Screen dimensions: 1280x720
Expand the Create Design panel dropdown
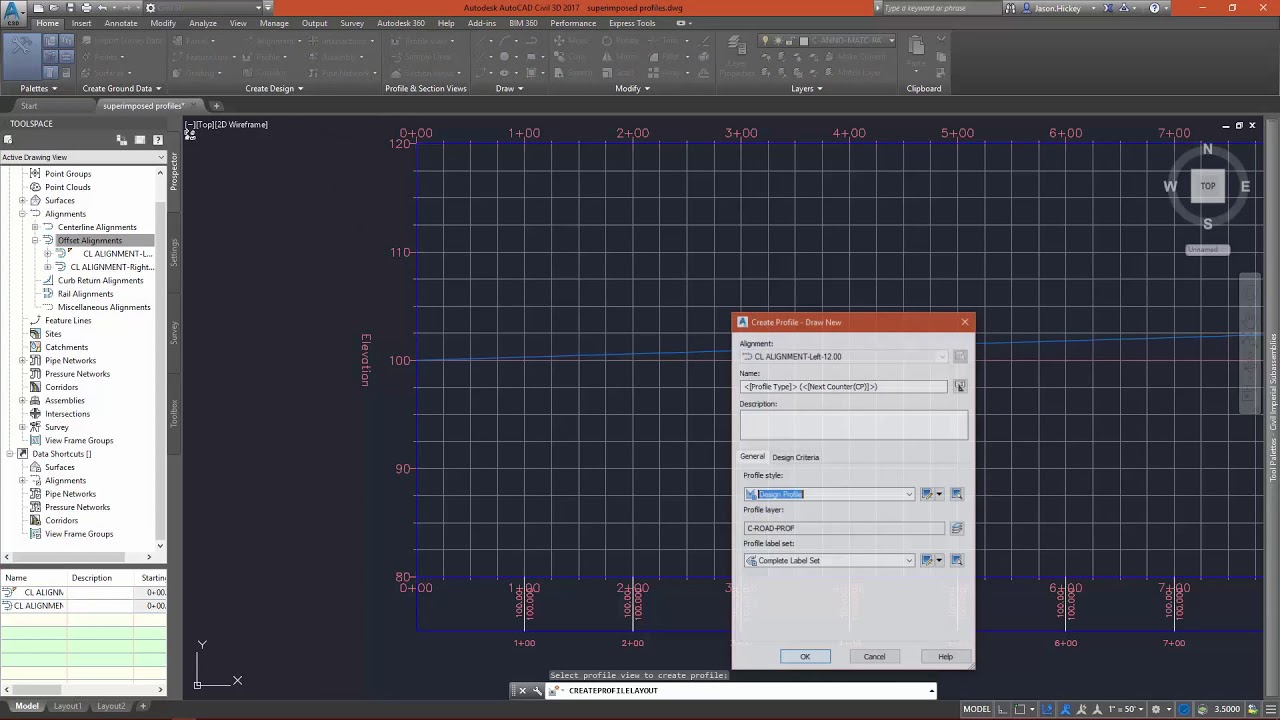click(274, 88)
